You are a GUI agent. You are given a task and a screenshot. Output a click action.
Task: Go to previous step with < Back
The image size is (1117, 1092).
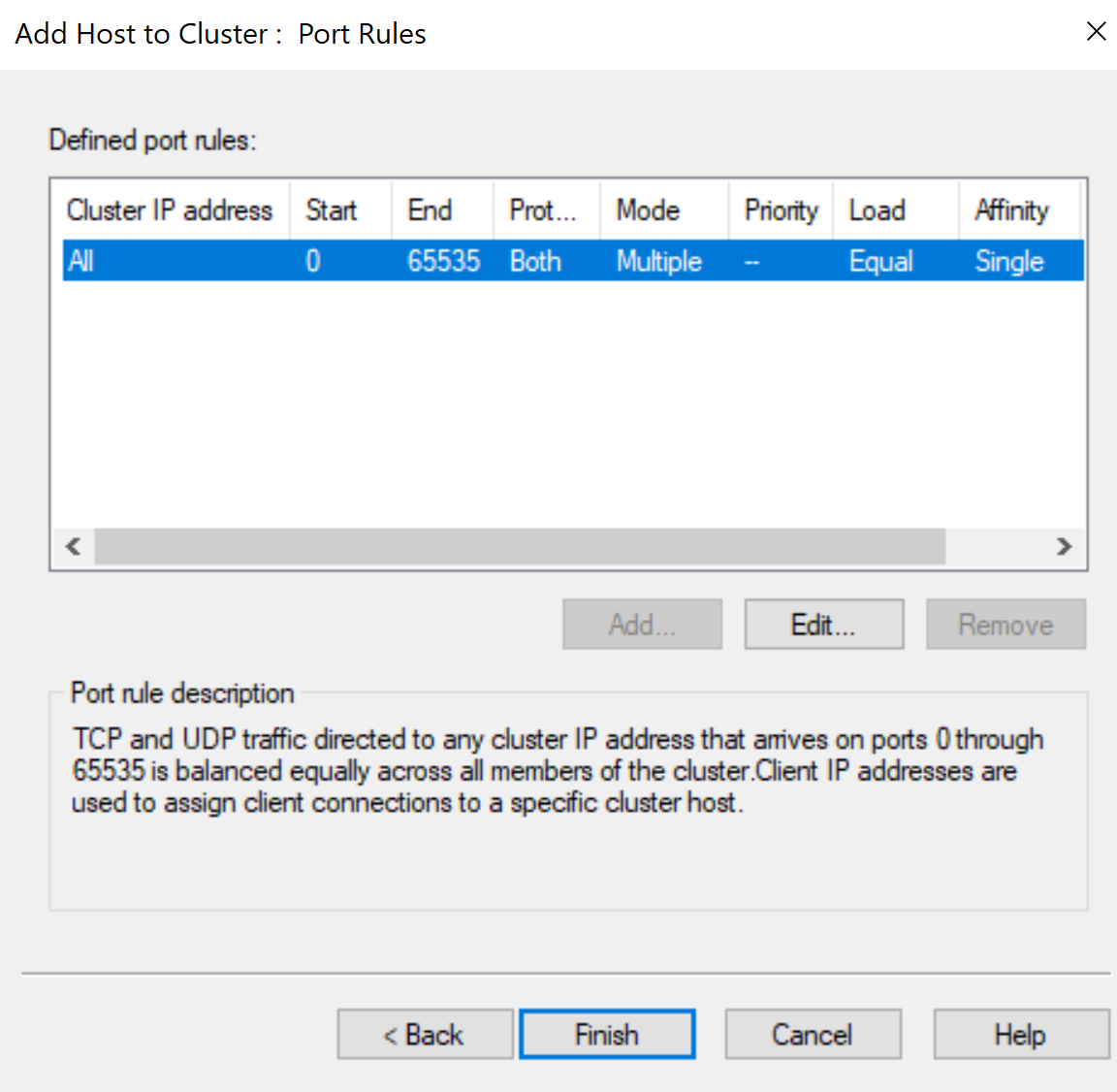(x=425, y=1034)
